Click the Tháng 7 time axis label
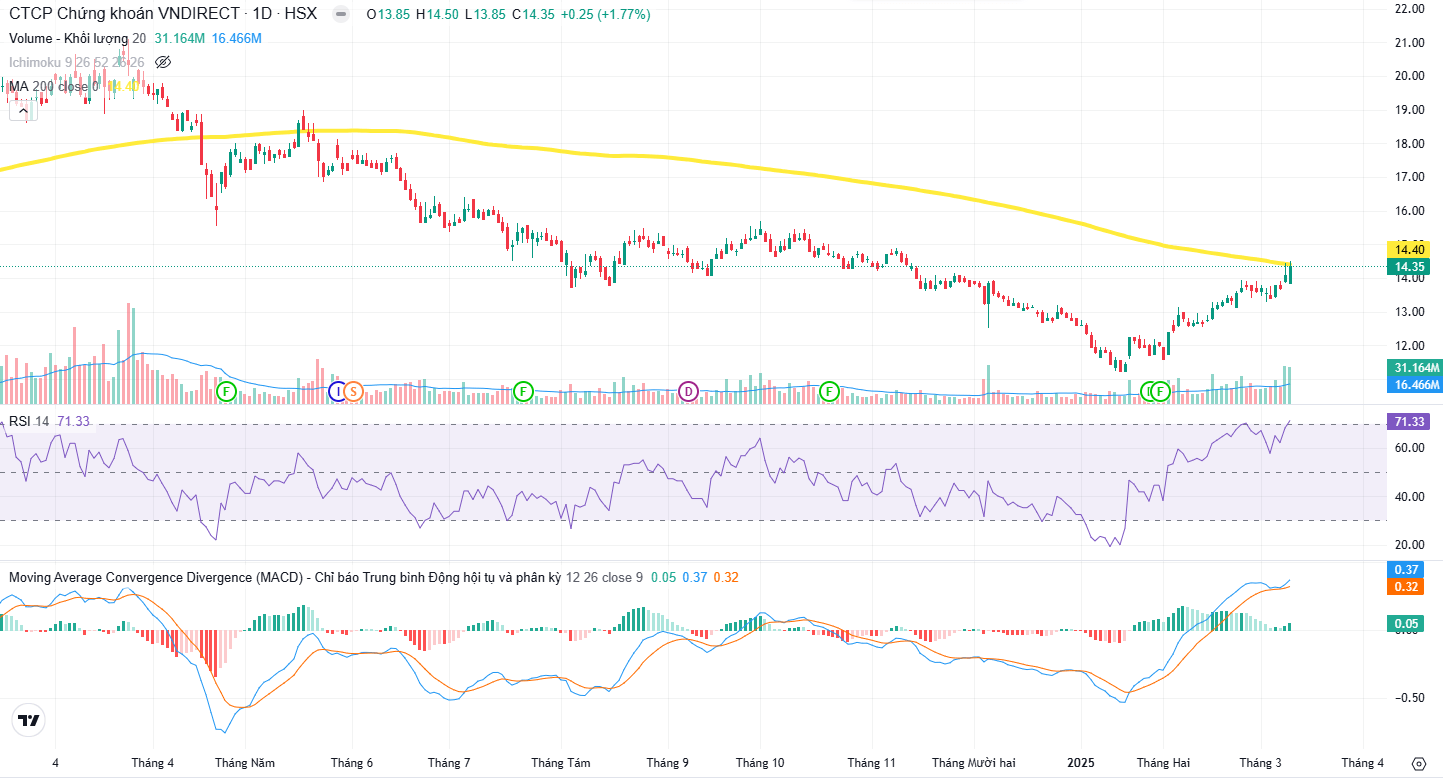The image size is (1443, 779). 449,763
